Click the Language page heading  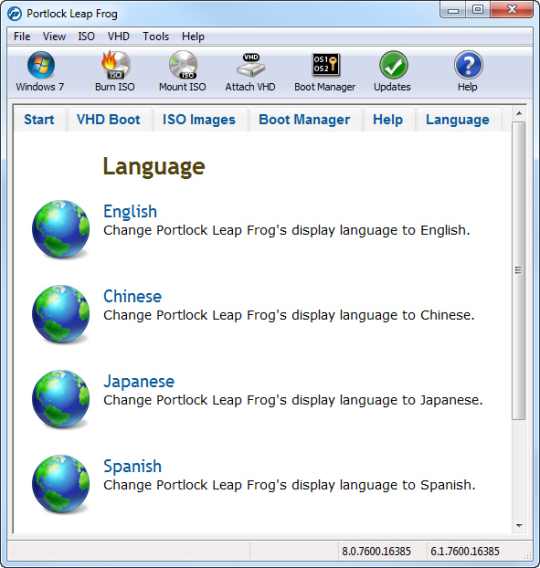[154, 167]
